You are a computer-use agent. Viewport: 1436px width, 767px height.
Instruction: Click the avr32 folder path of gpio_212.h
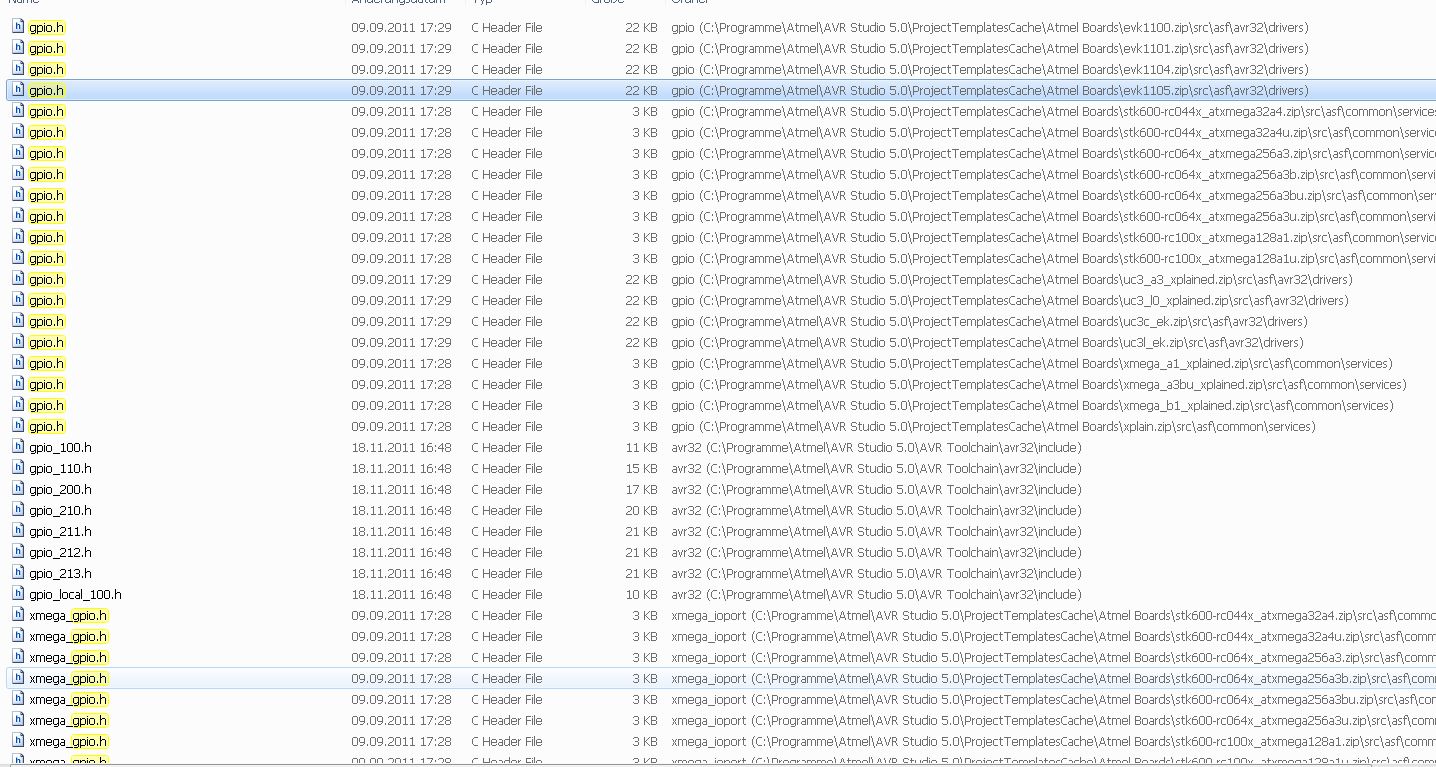click(x=876, y=552)
